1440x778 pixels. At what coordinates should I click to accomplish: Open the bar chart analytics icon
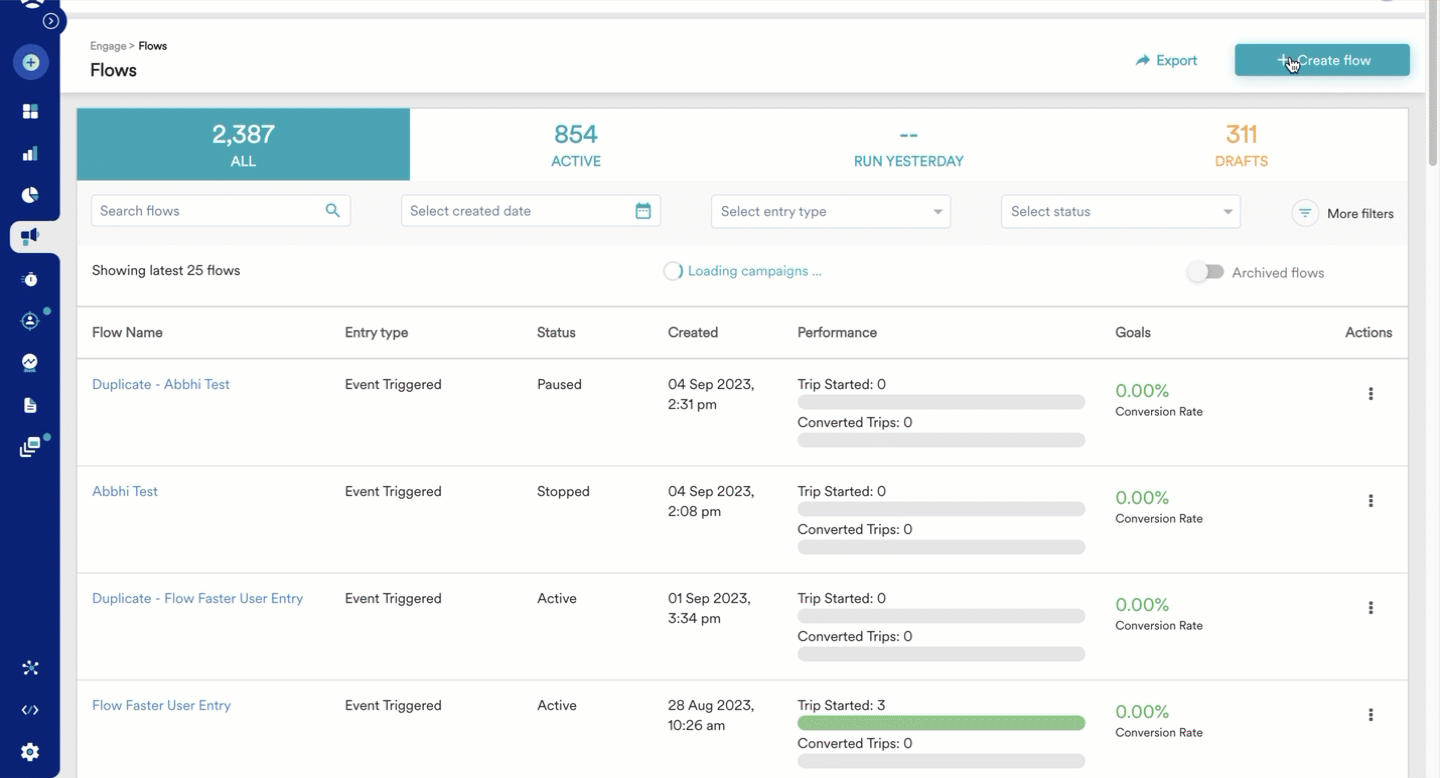point(30,152)
